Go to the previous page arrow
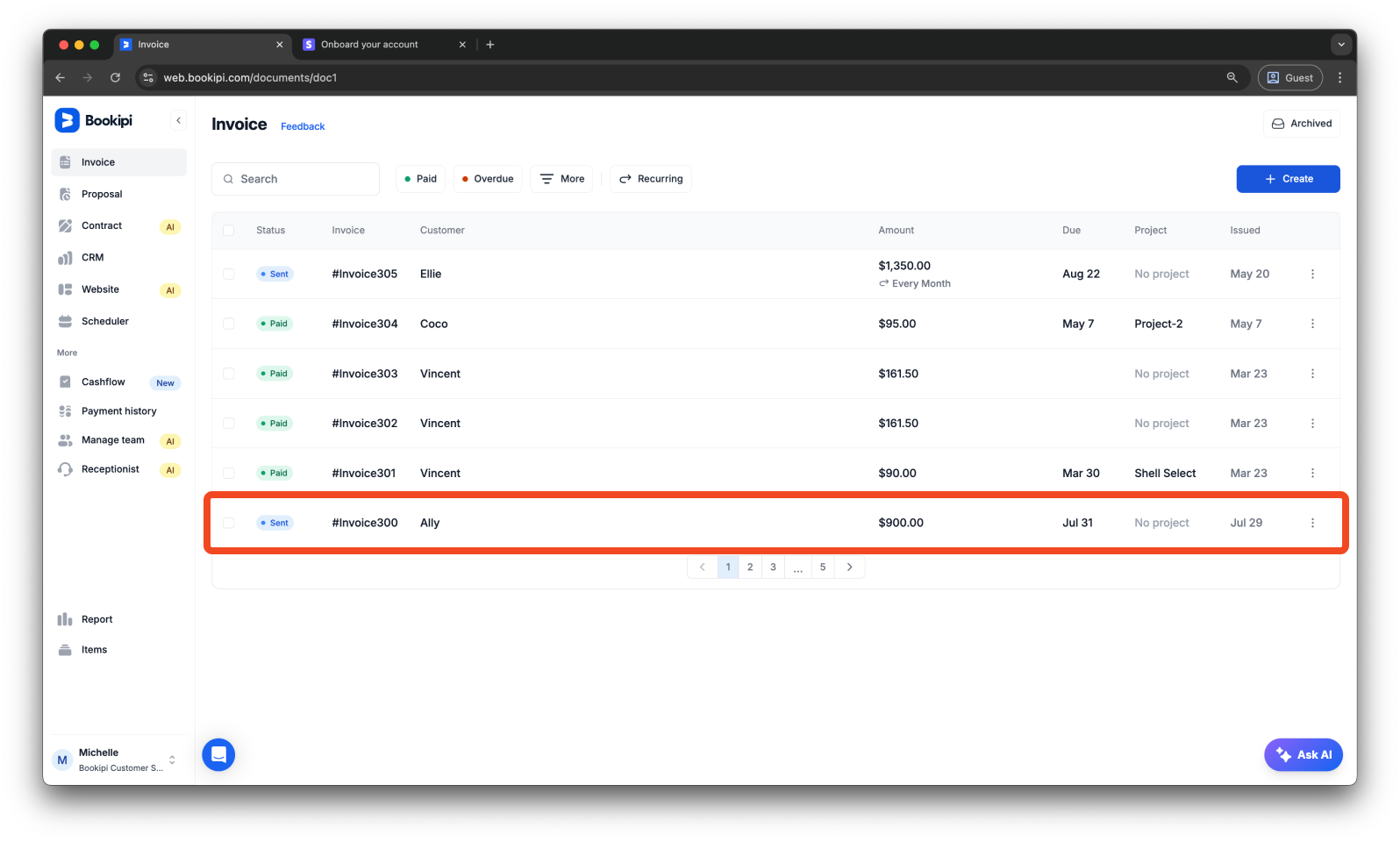This screenshot has height=842, width=1400. (702, 567)
